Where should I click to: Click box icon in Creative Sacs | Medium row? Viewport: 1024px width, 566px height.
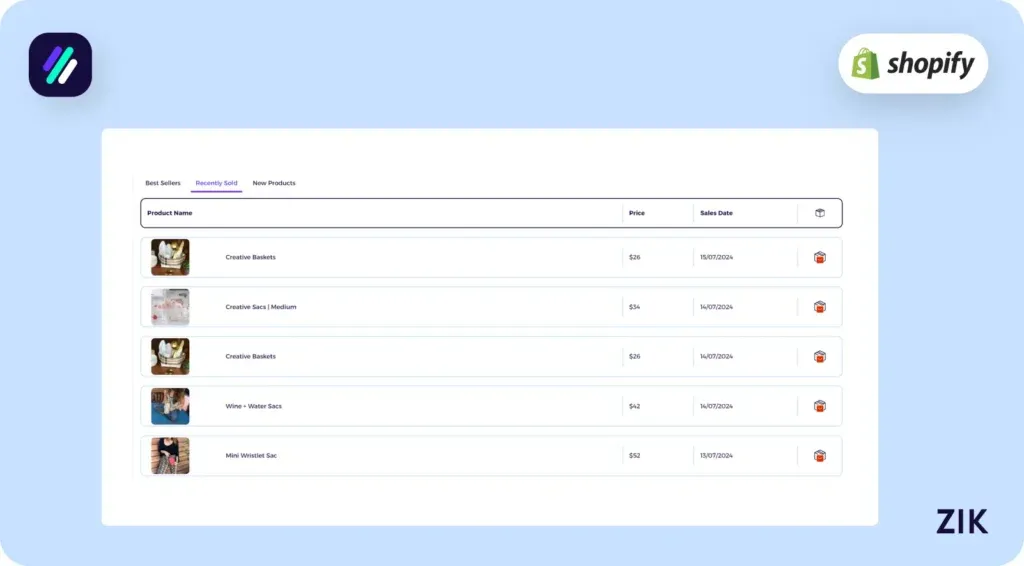coord(819,307)
